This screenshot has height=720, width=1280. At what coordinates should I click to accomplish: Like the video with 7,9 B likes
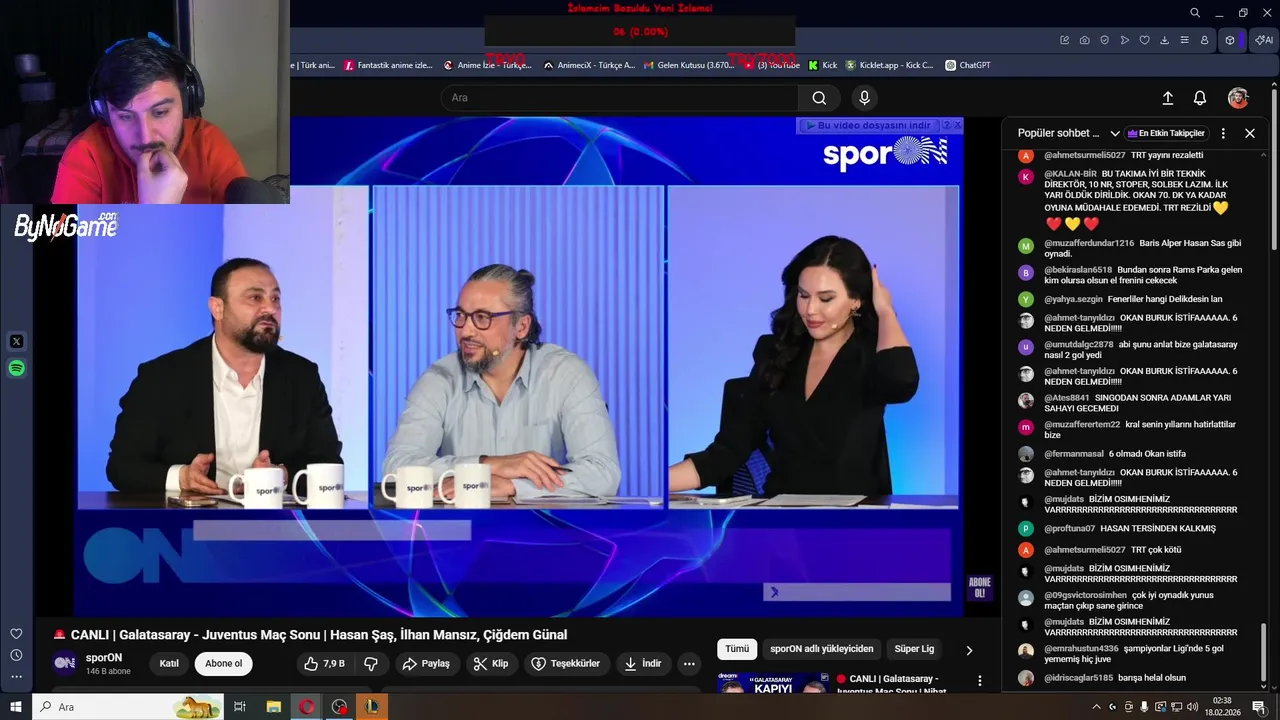pyautogui.click(x=324, y=664)
